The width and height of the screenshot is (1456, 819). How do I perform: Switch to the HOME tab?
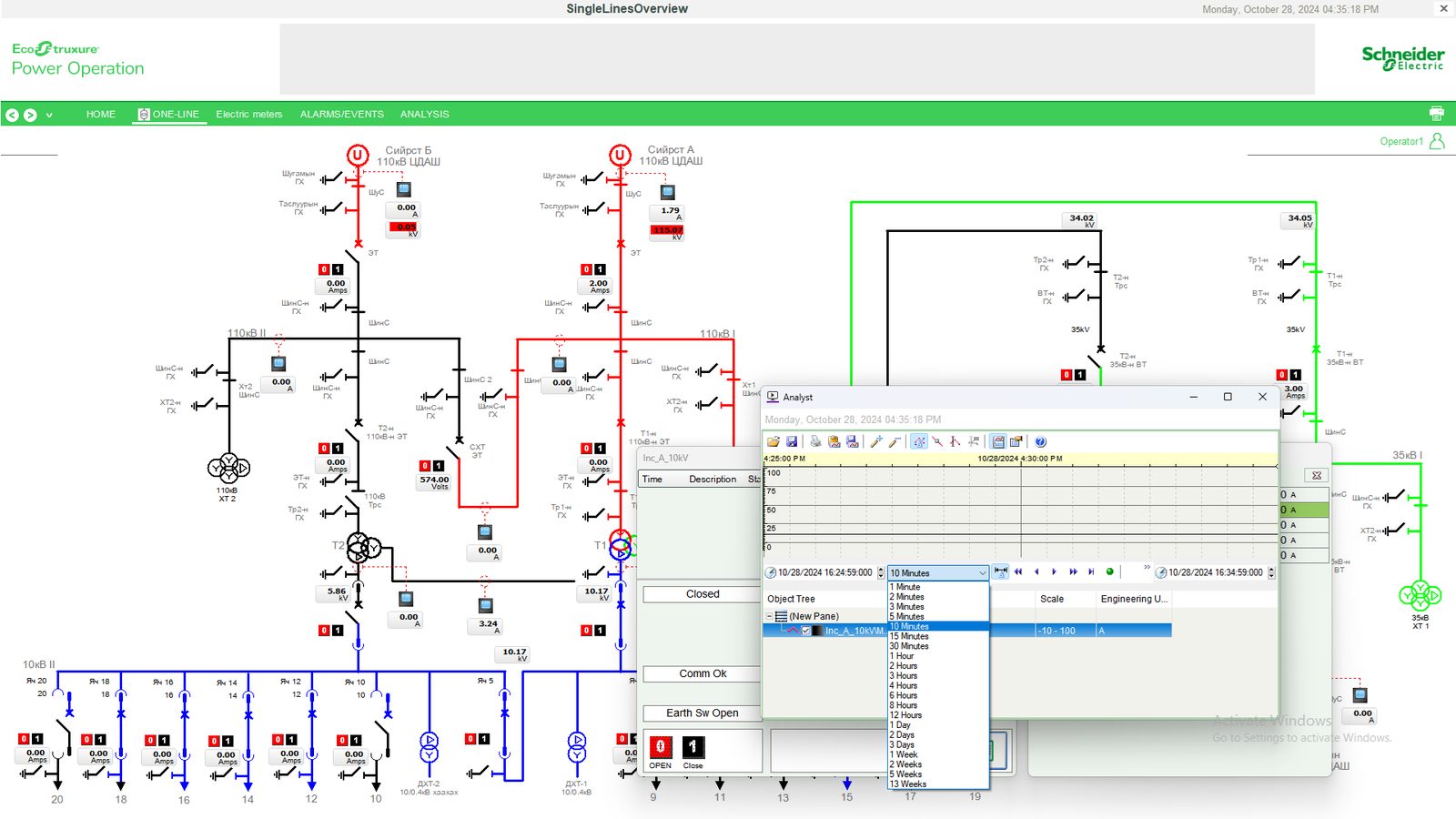pos(101,115)
